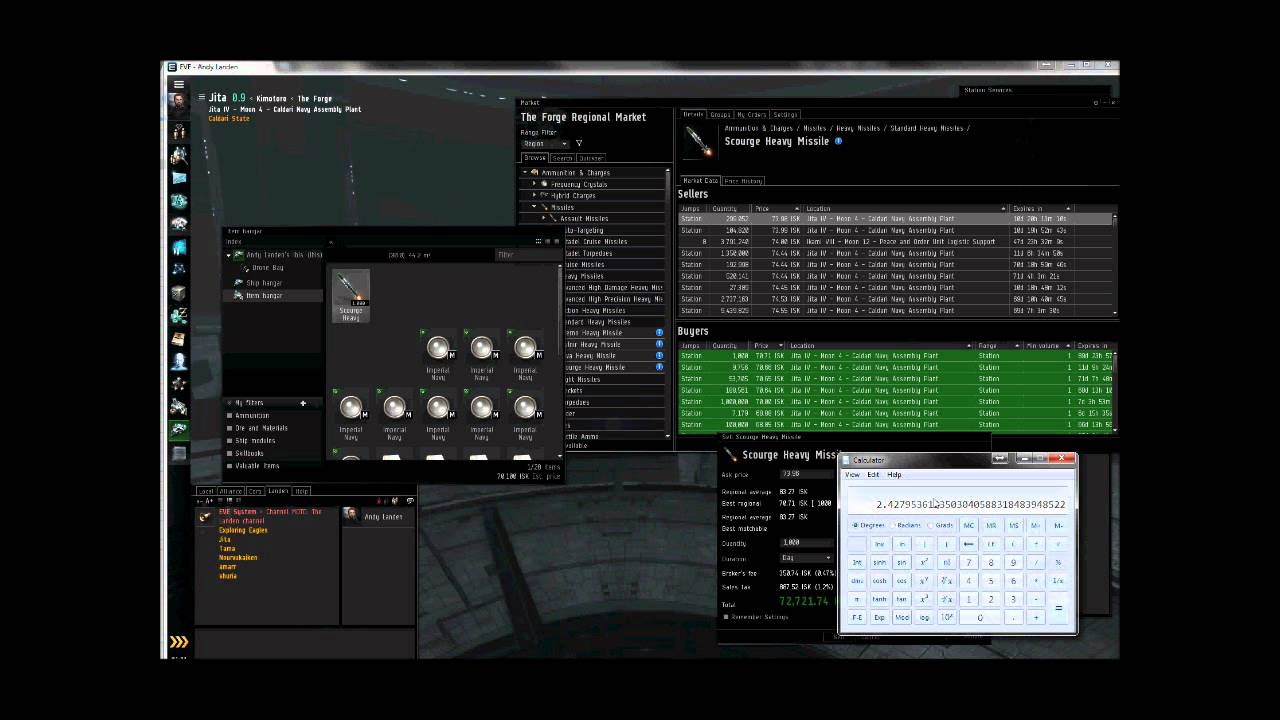Switch to the Quickbar tab
The width and height of the screenshot is (1280, 720).
(591, 158)
